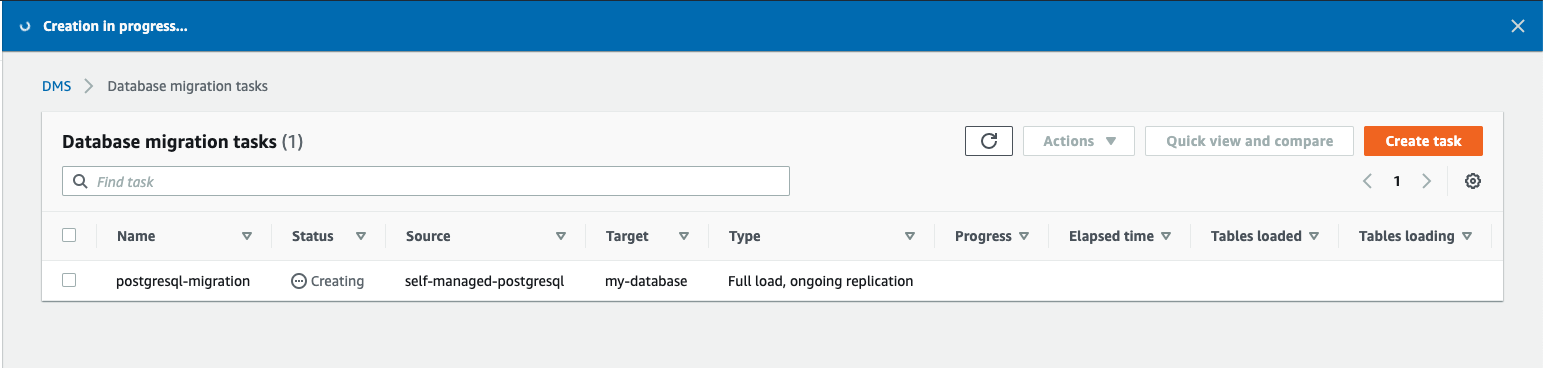Open the postgresql-migration task
1543x368 pixels.
tap(183, 282)
